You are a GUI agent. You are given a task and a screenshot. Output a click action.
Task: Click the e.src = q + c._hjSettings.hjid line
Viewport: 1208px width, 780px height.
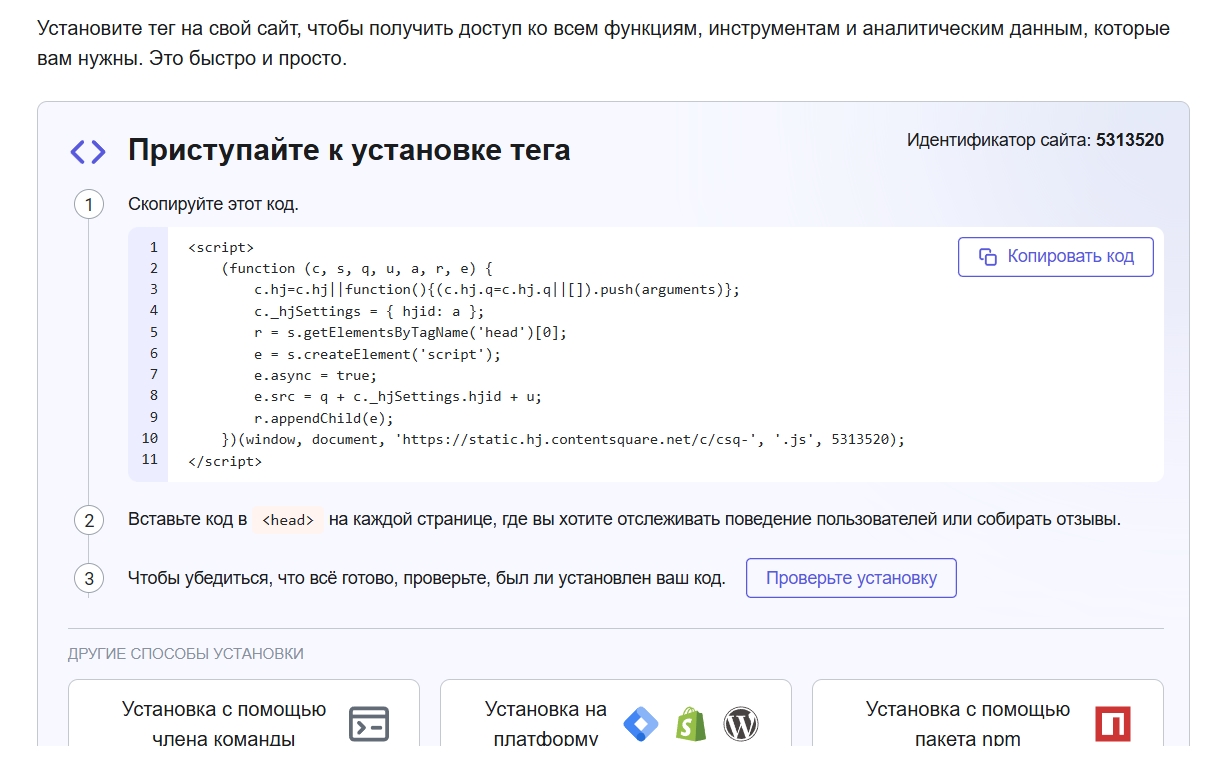[398, 396]
